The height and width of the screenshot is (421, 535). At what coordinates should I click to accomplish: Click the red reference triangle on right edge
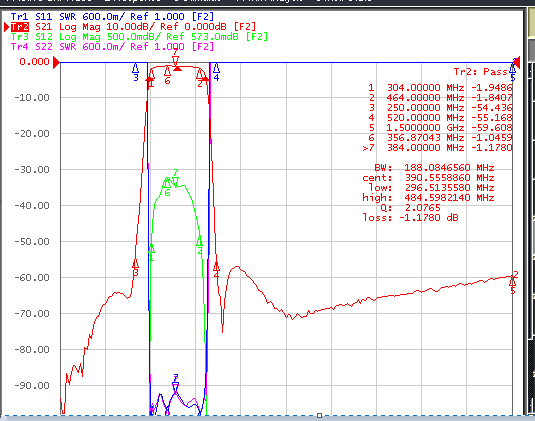pos(517,62)
